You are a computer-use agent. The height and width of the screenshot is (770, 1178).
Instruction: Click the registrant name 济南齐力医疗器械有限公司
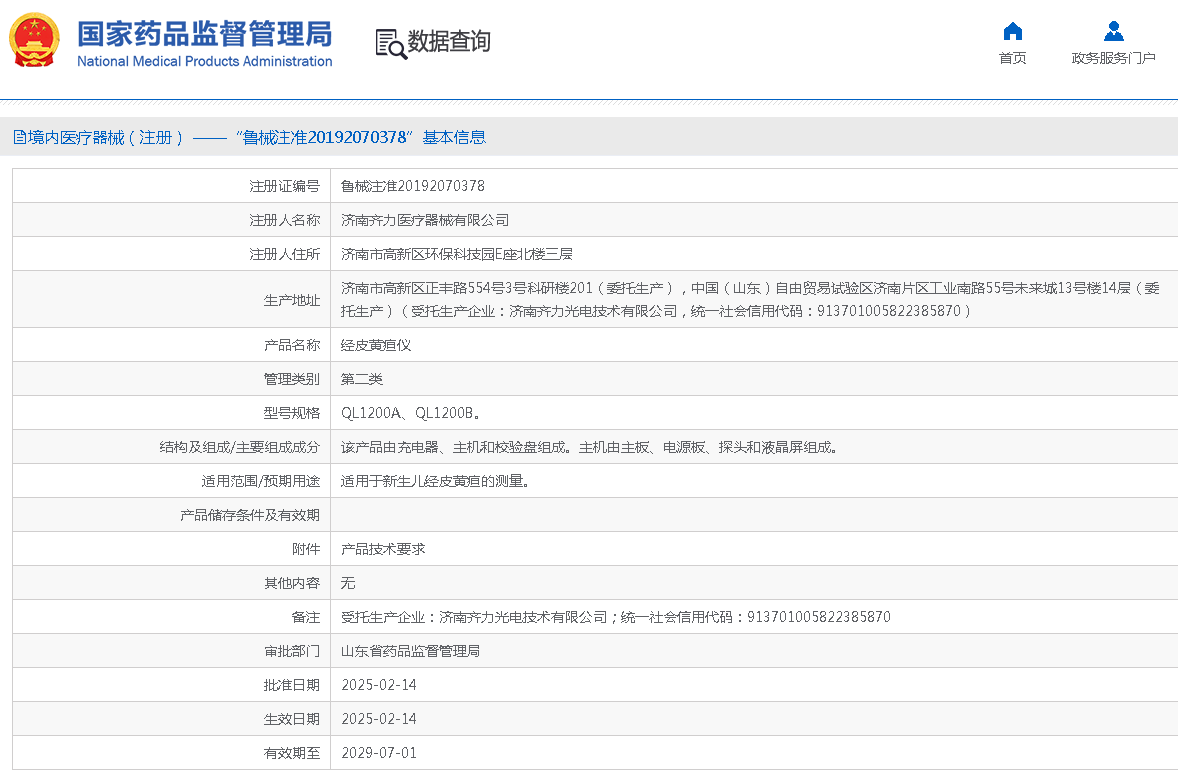[x=425, y=220]
